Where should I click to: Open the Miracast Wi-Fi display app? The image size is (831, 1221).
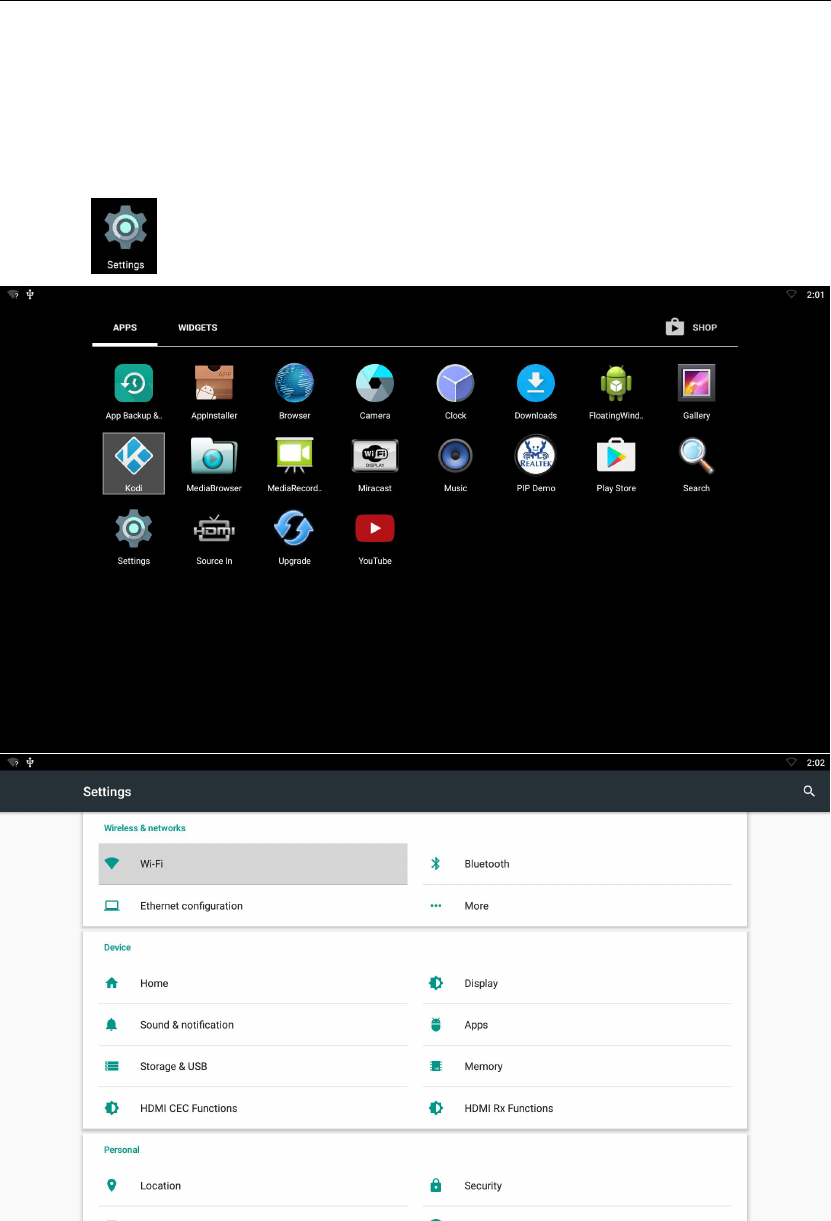point(375,464)
